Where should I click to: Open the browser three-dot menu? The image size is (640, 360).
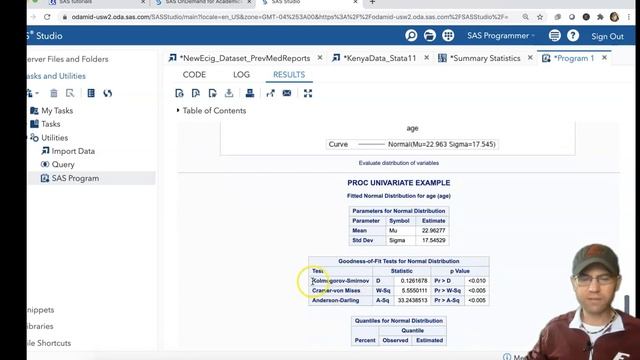pyautogui.click(x=629, y=17)
